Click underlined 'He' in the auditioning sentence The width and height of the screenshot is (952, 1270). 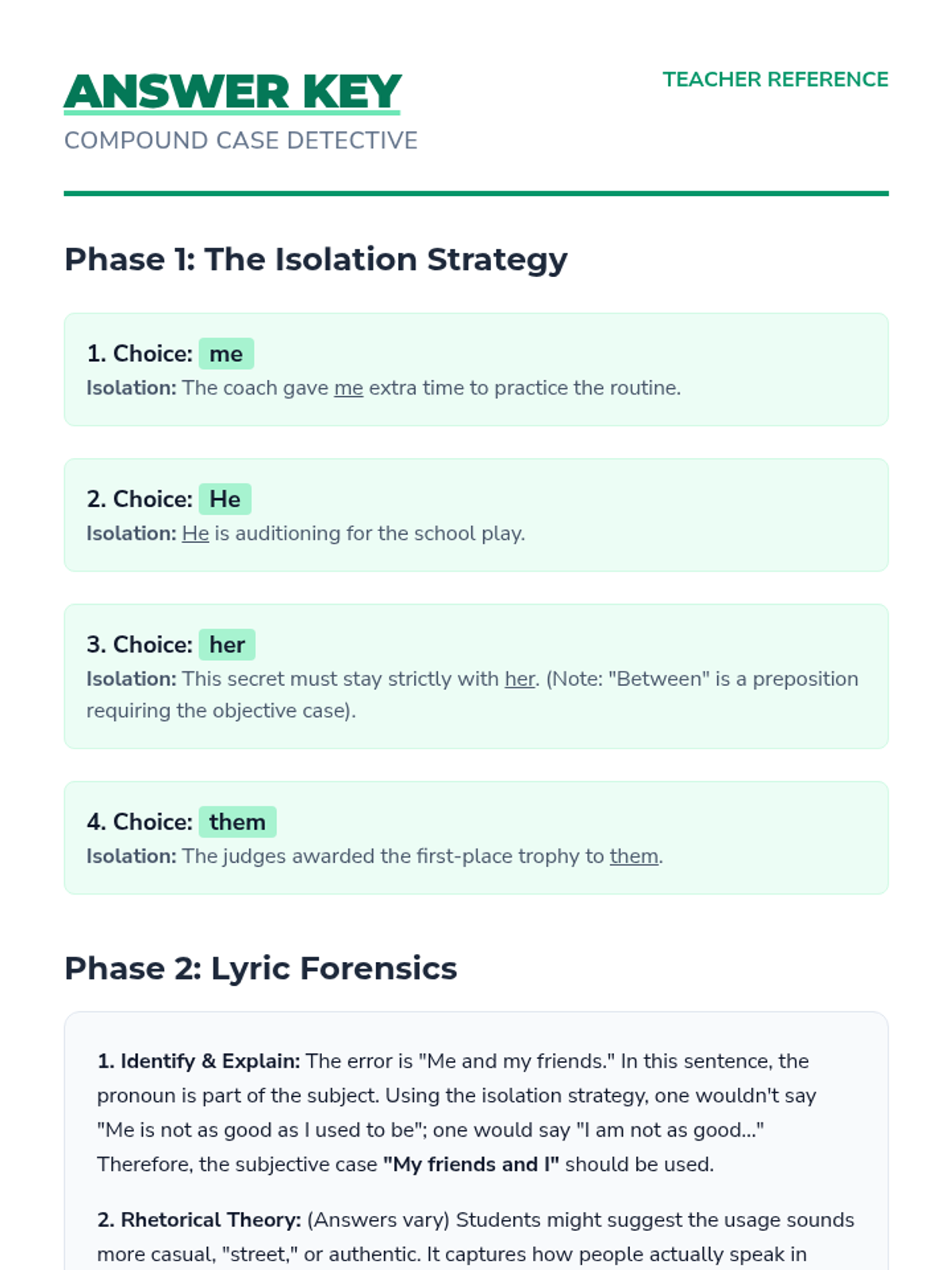point(195,533)
